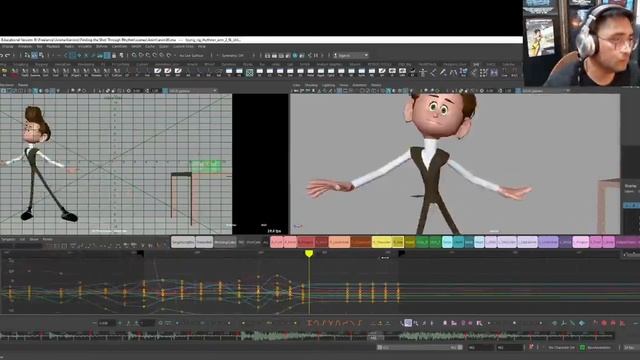Screen dimensions: 640x360
Task: Open the Windows menu
Action: tap(25, 47)
